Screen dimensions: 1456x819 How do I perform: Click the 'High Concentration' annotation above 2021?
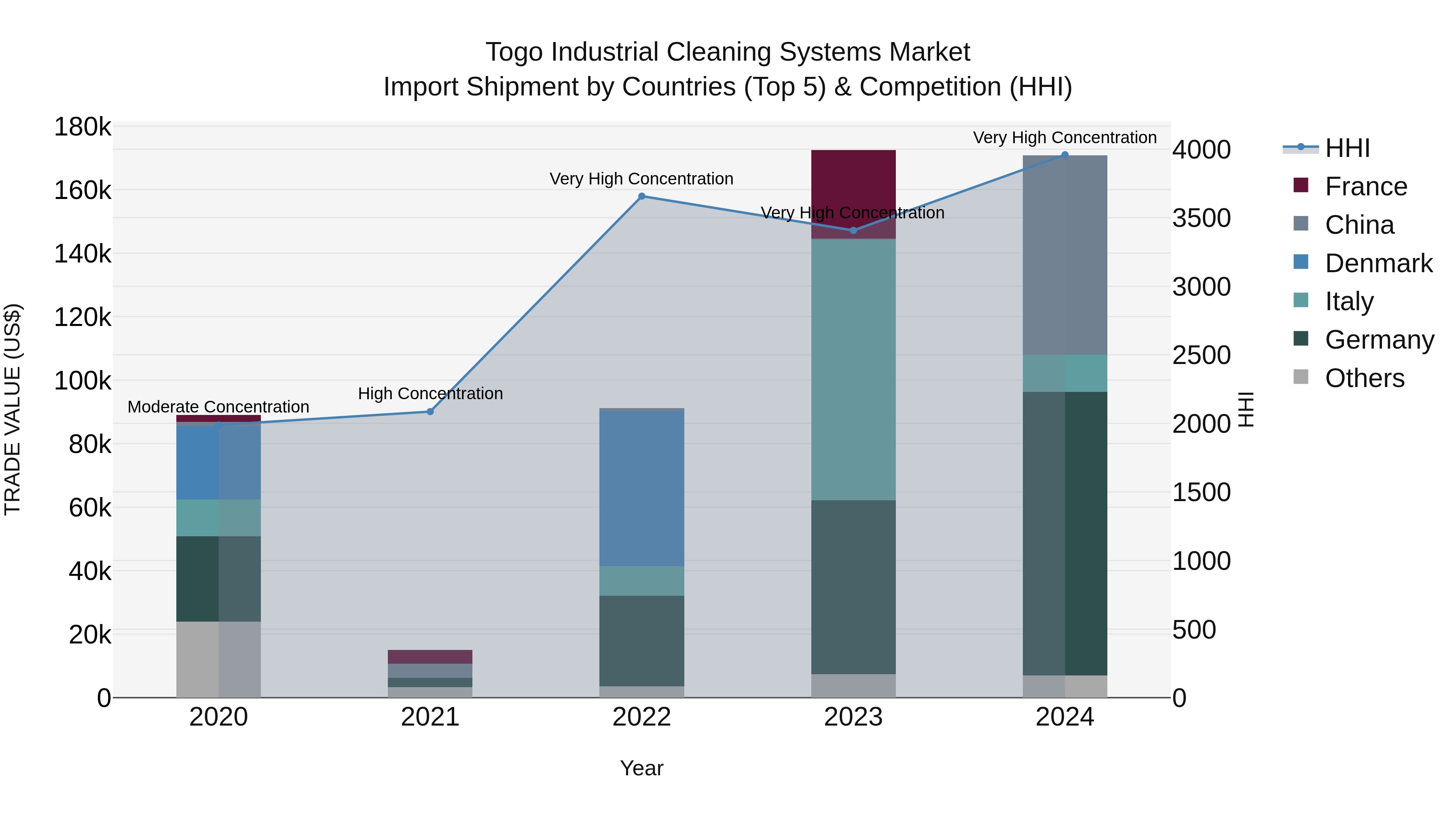430,394
